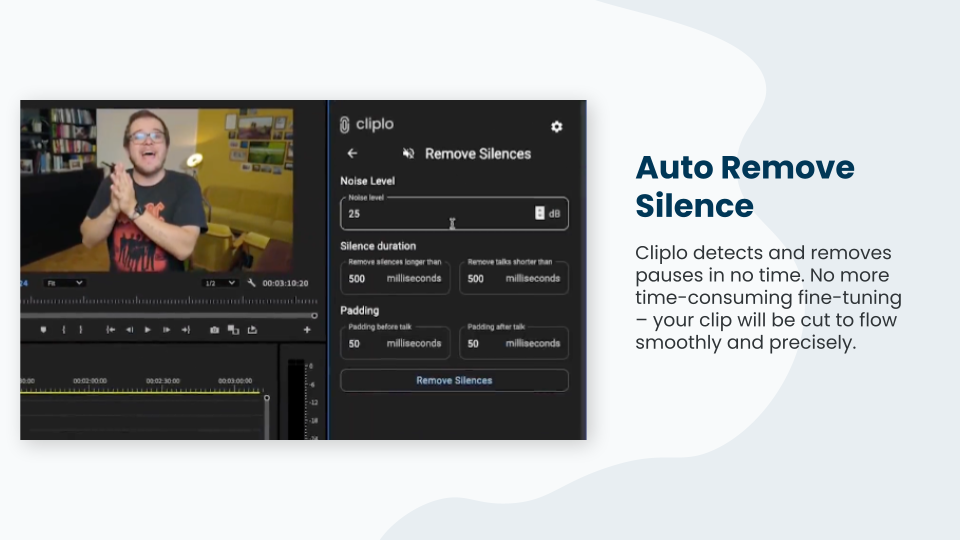This screenshot has height=540, width=960.
Task: Edit Padding before talk field
Action: pyautogui.click(x=395, y=343)
